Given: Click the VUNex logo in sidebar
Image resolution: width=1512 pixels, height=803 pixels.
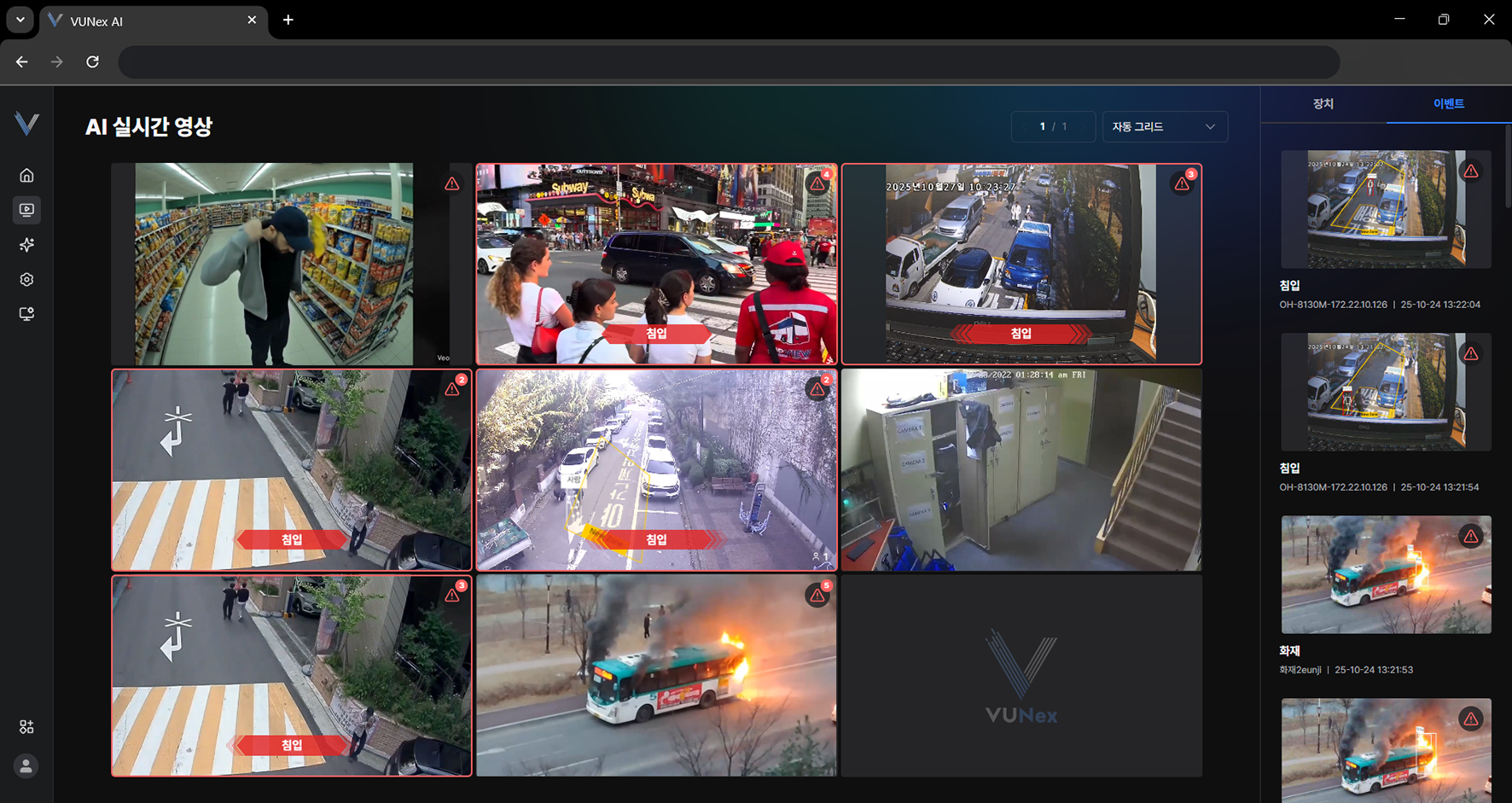Looking at the screenshot, I should pyautogui.click(x=26, y=124).
